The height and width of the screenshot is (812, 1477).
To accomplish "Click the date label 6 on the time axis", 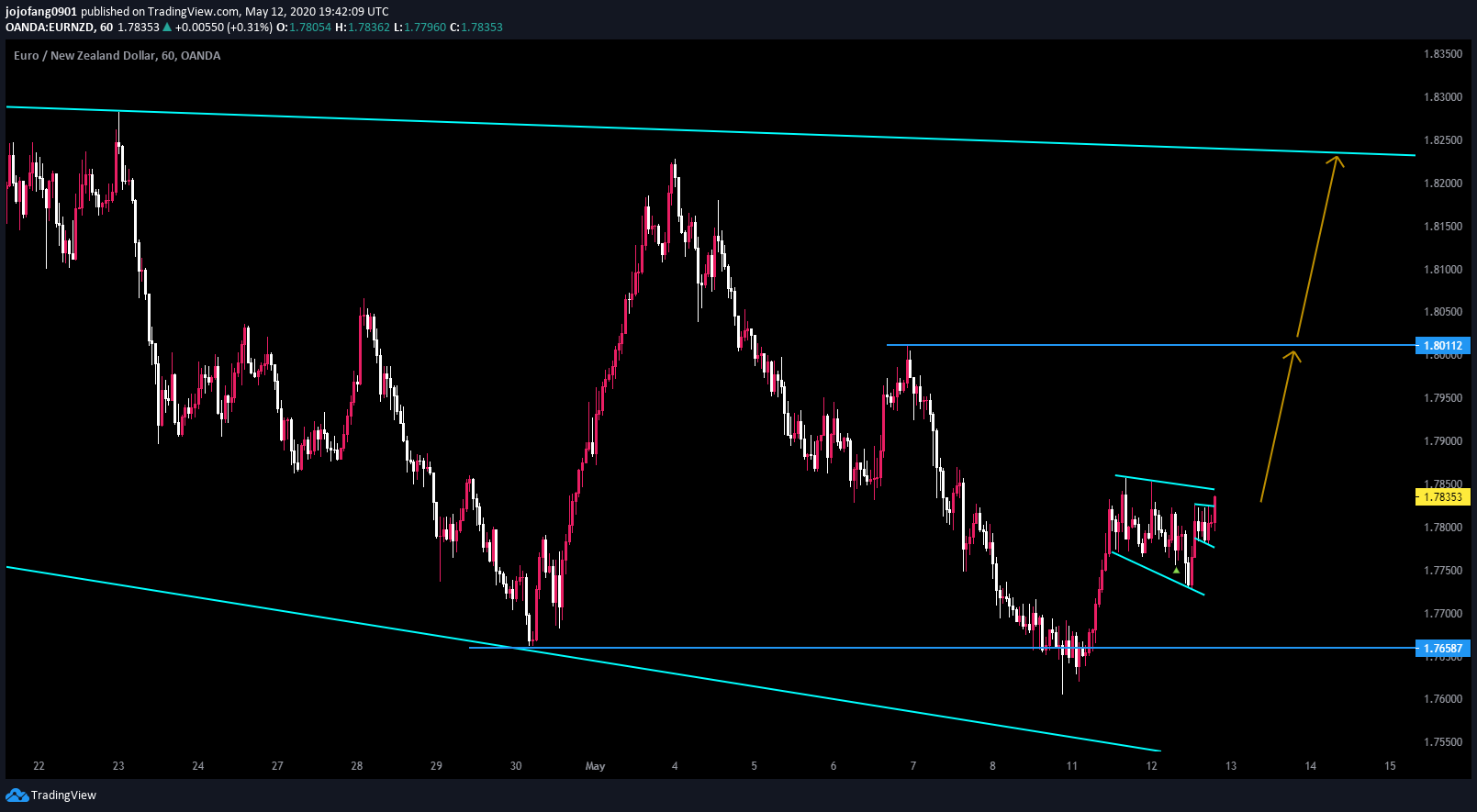I will (834, 766).
